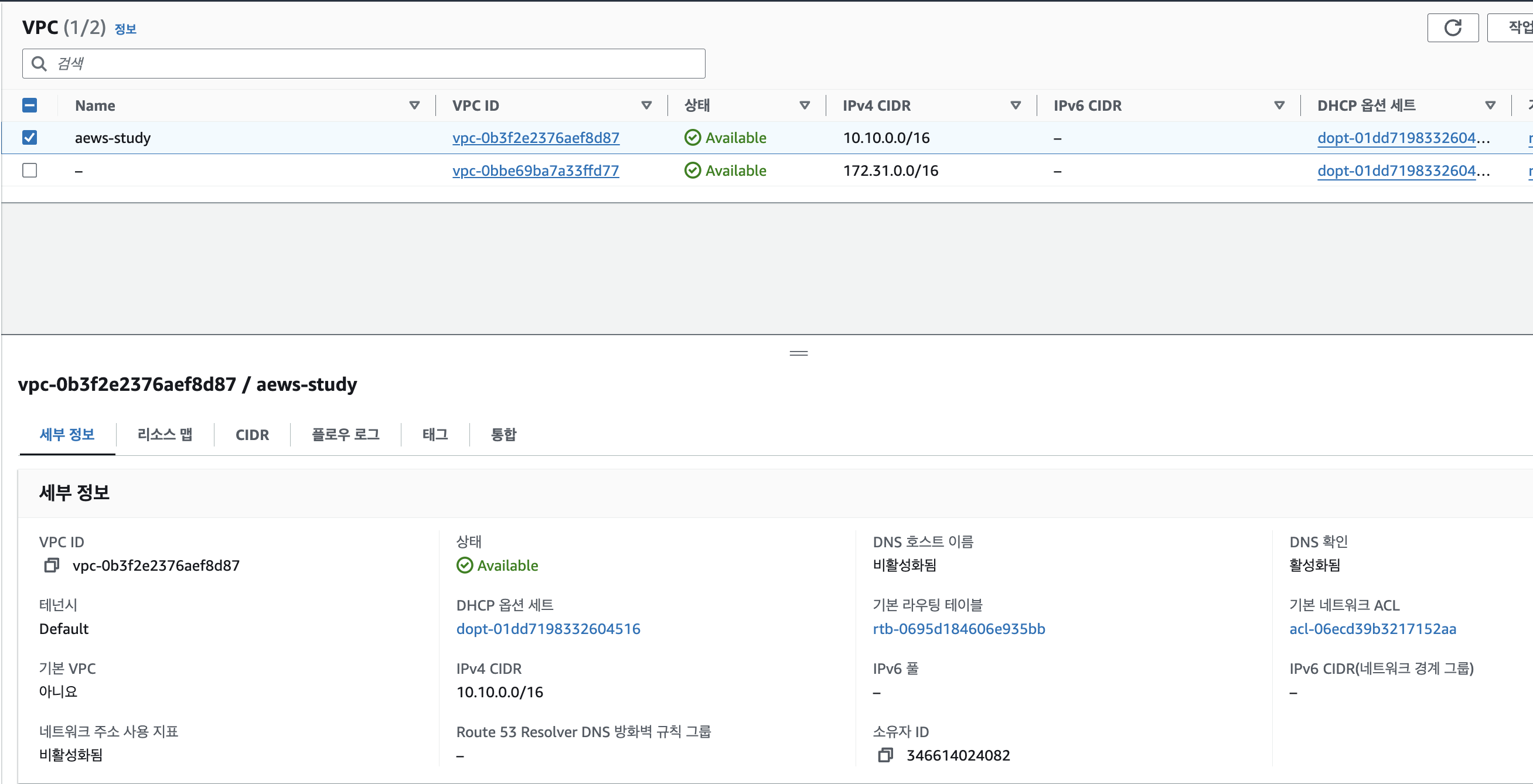
Task: Open route table rtb-0695d184606e935bb link
Action: (958, 629)
